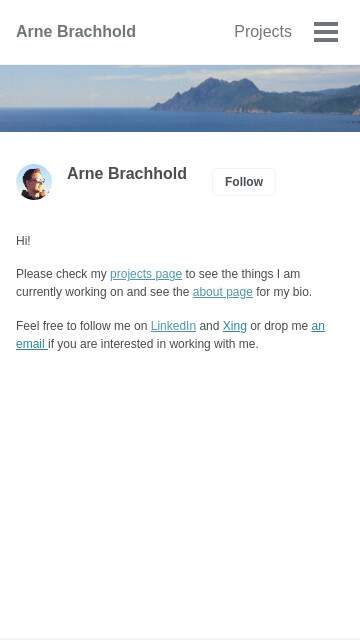The height and width of the screenshot is (640, 360).
Task: Click the Follow button
Action: pos(244,182)
